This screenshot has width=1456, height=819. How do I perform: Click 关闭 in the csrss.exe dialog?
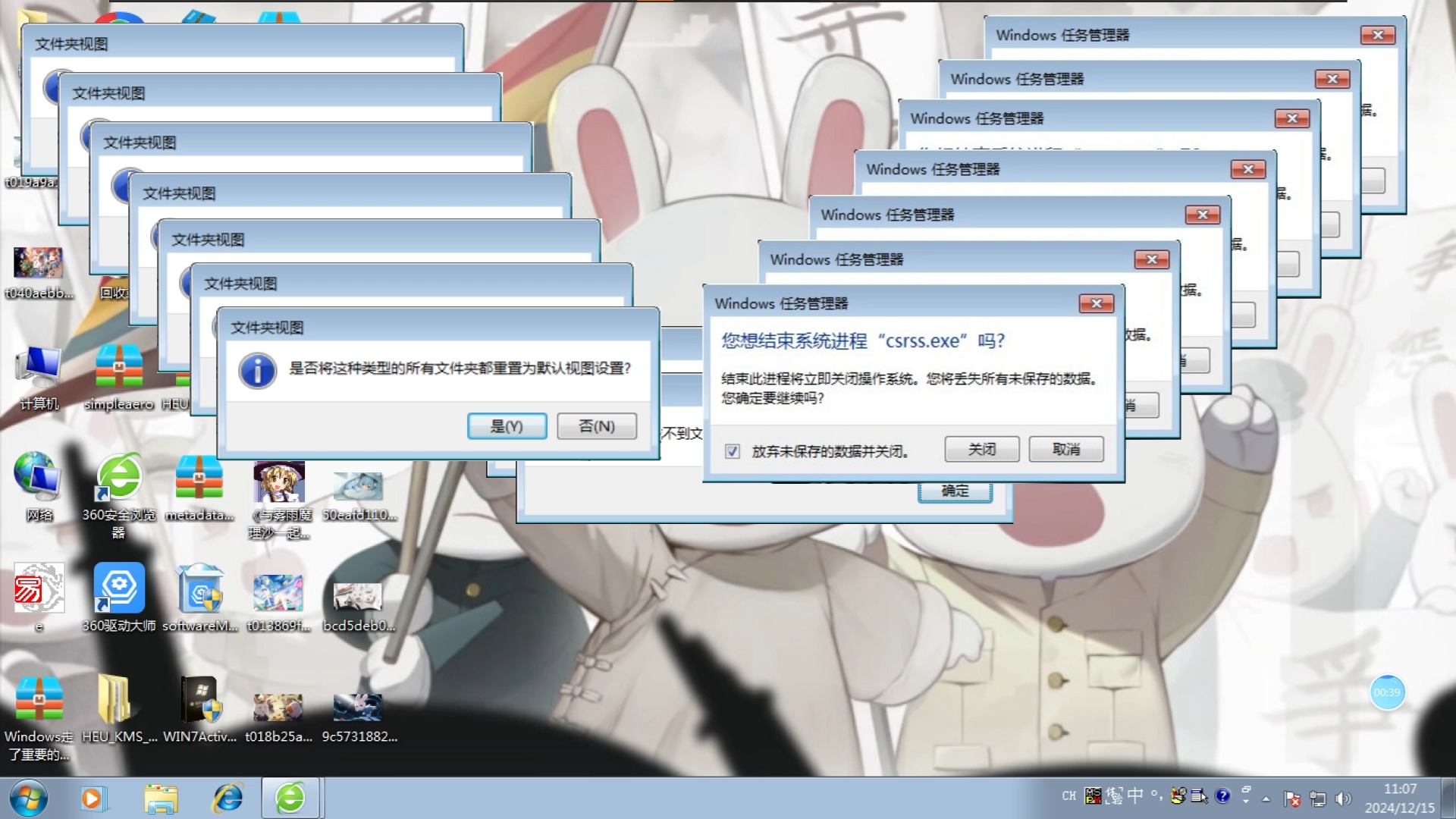pos(982,450)
